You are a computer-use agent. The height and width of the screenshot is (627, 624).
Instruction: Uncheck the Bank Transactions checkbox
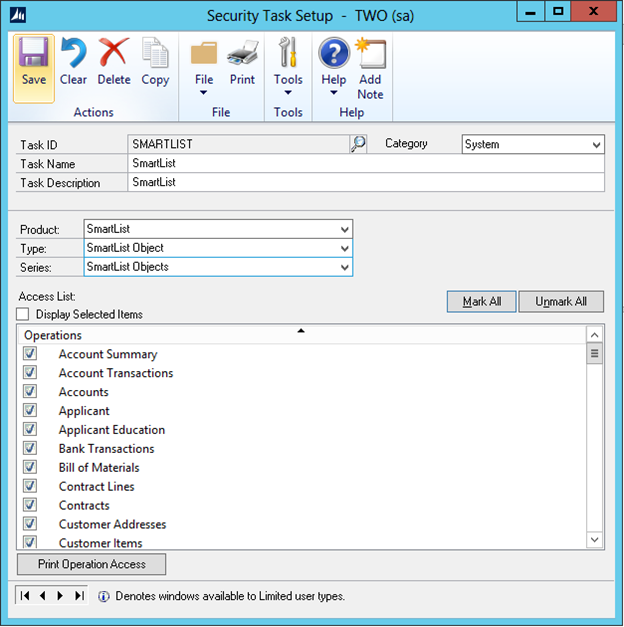(30, 448)
